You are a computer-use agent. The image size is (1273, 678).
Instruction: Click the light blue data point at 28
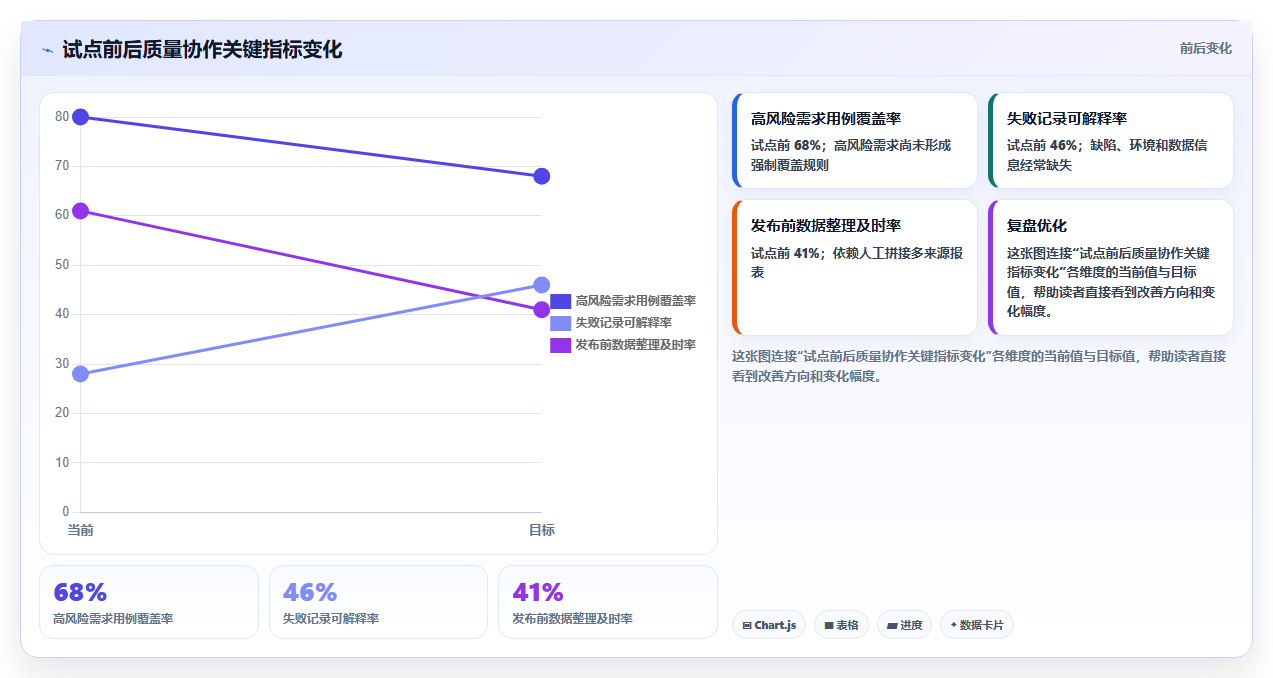[81, 374]
